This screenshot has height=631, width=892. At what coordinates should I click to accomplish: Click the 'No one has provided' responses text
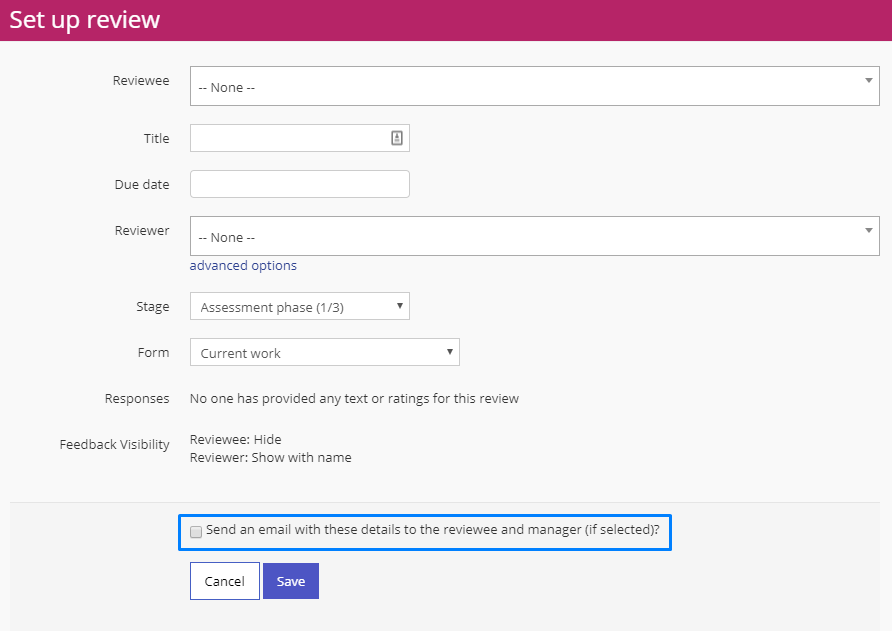pos(354,398)
